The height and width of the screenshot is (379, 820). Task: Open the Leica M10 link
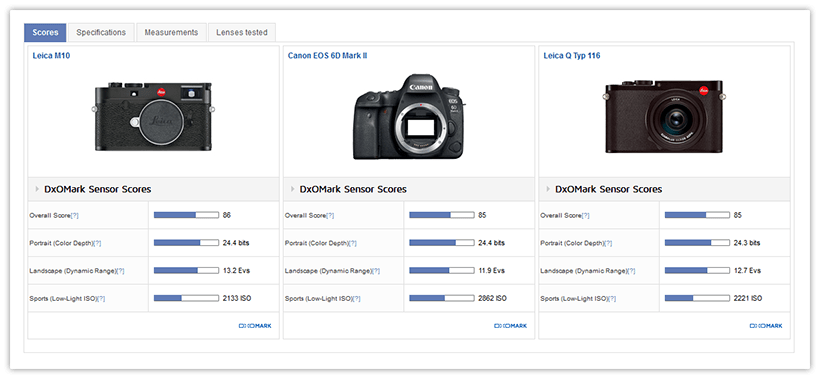(x=51, y=56)
